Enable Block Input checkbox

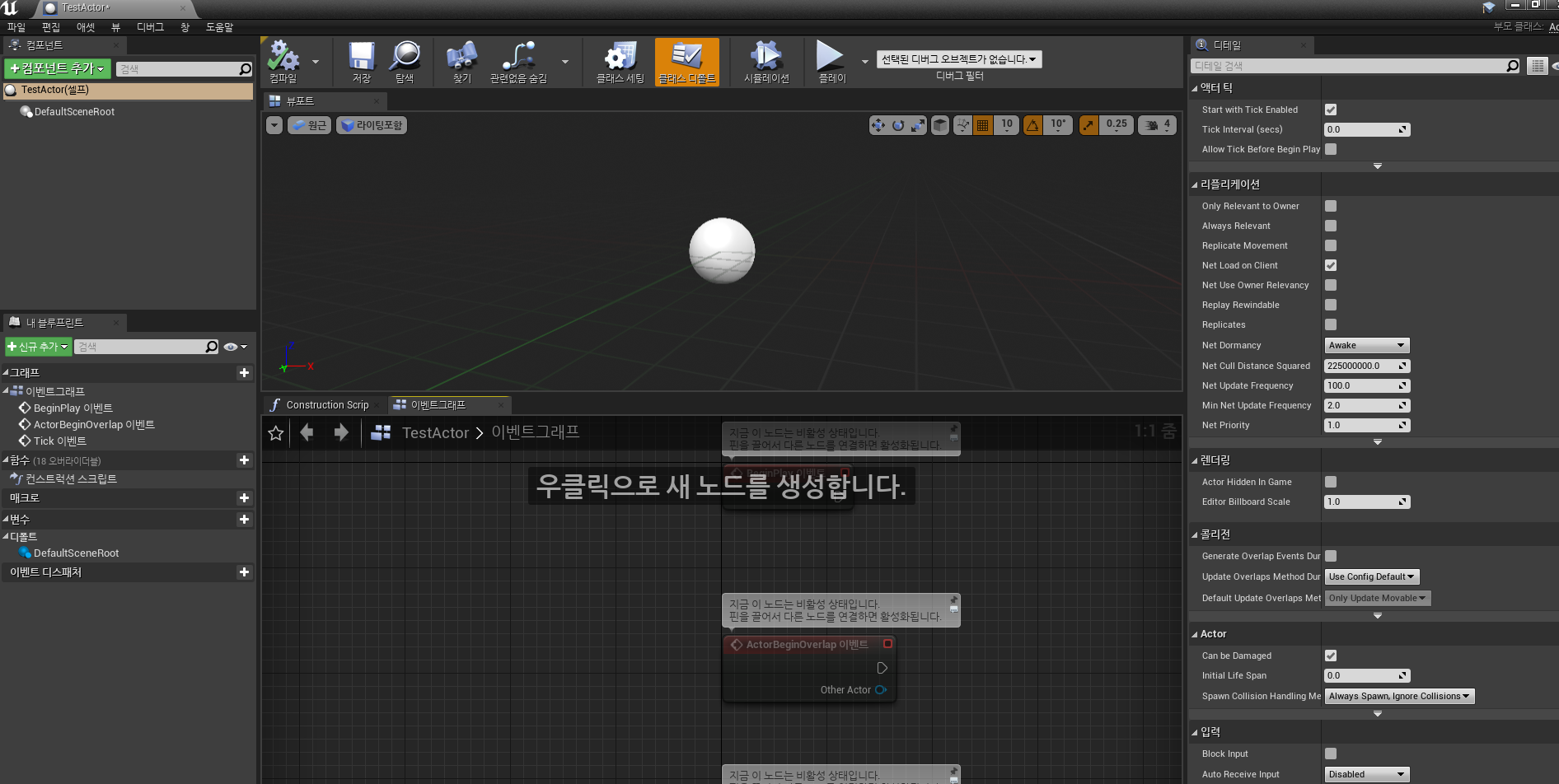pos(1331,754)
